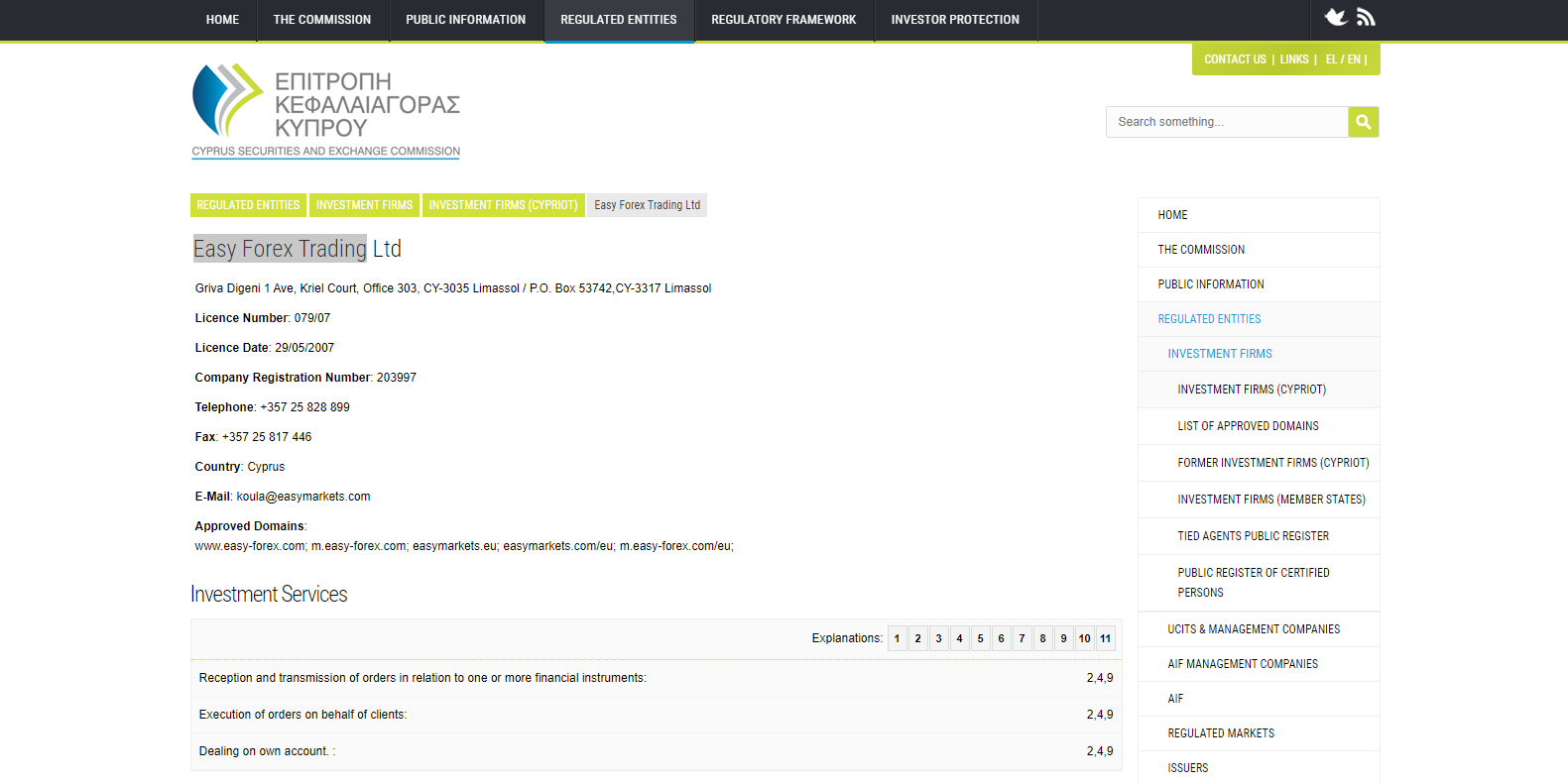Open The Commission top menu
The height and width of the screenshot is (784, 1568).
click(322, 20)
